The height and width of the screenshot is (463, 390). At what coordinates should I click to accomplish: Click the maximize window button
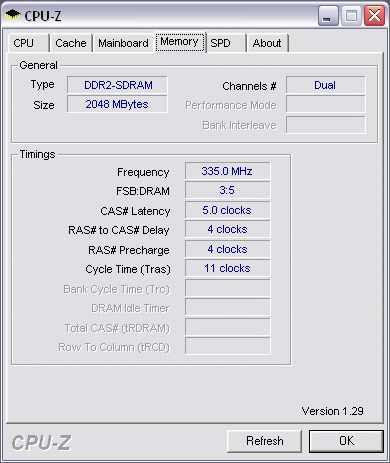coord(351,15)
